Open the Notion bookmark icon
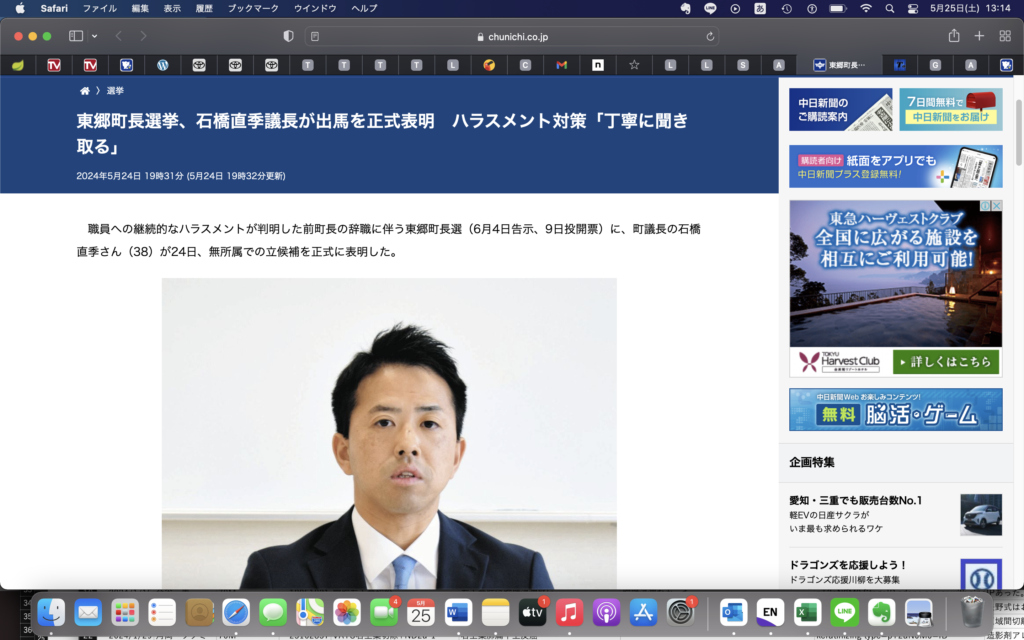 [x=598, y=65]
